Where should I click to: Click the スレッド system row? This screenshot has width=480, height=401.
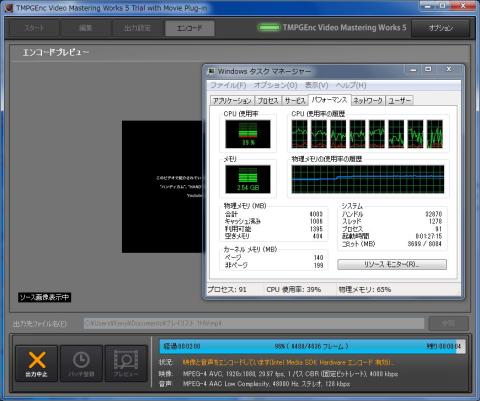click(392, 221)
